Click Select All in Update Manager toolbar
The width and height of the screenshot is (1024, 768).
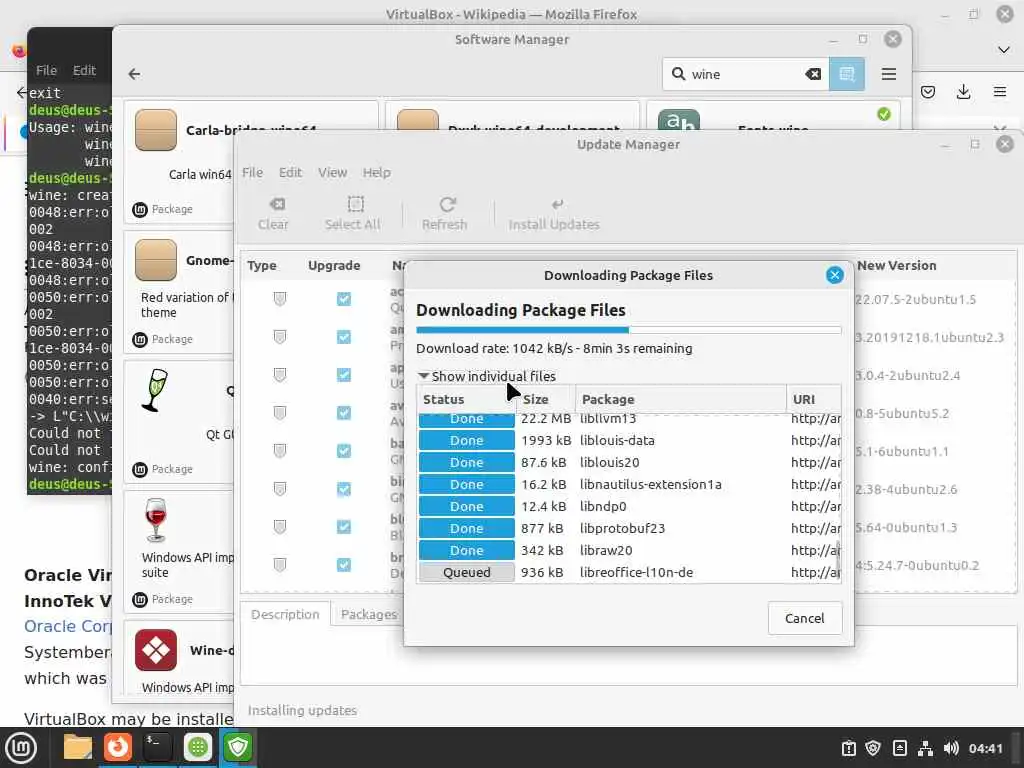(353, 214)
